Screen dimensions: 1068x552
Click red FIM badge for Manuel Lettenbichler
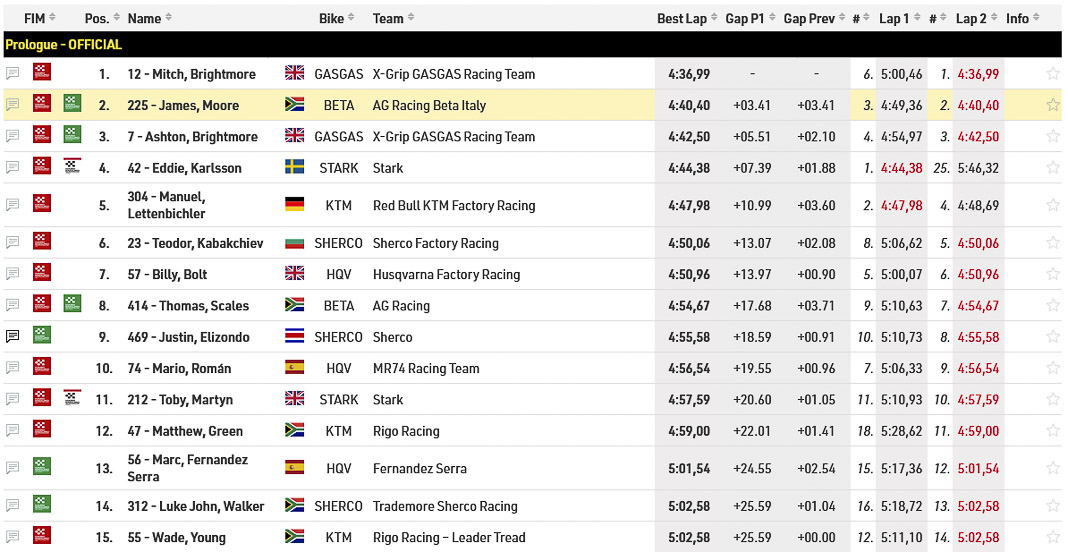[42, 203]
